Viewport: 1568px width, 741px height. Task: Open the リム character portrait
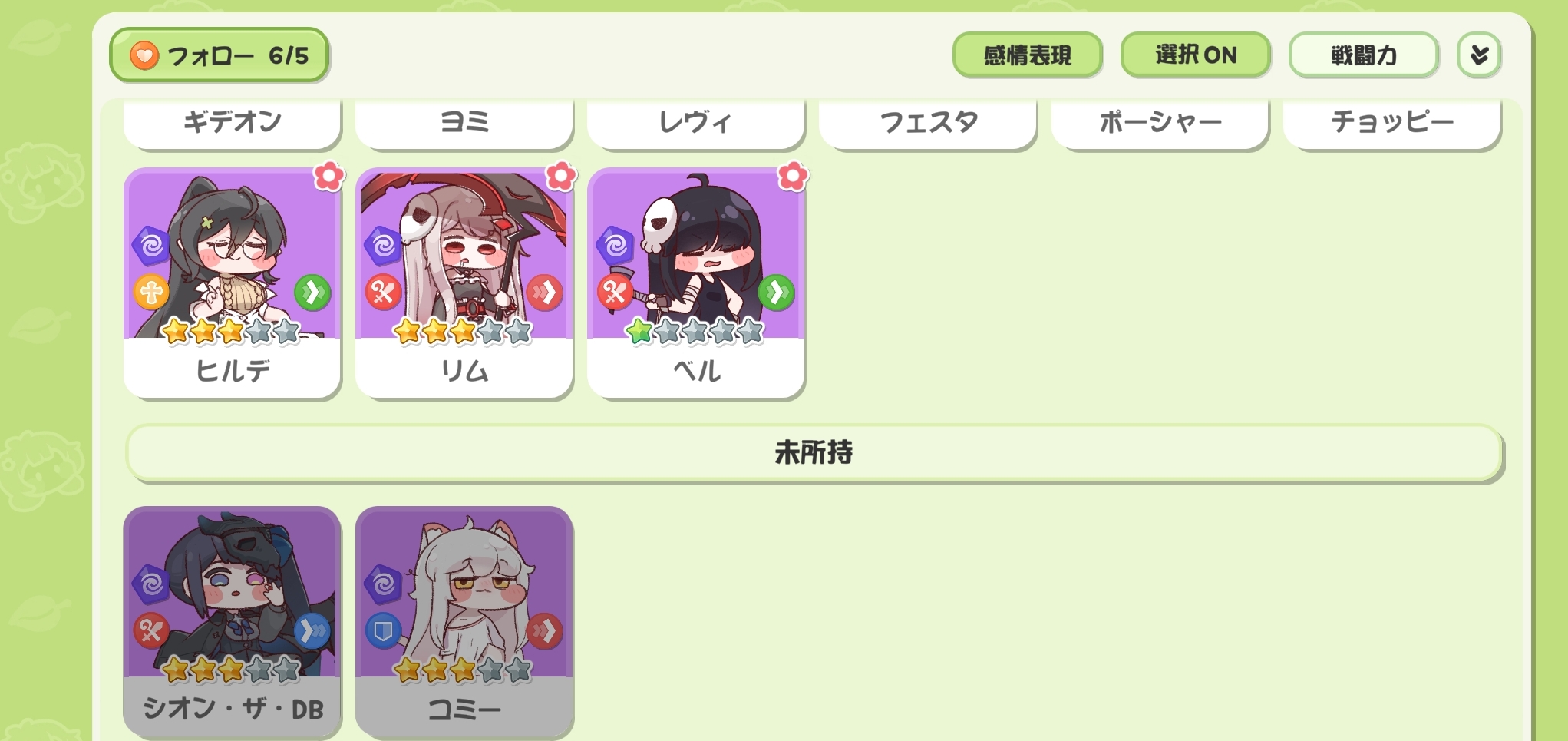click(x=464, y=254)
